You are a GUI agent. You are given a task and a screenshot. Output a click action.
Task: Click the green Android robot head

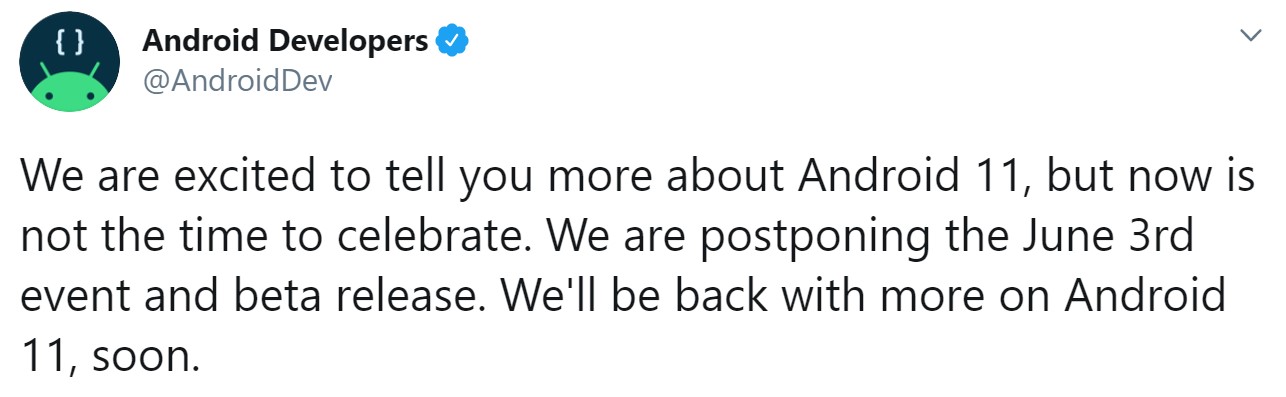(69, 92)
